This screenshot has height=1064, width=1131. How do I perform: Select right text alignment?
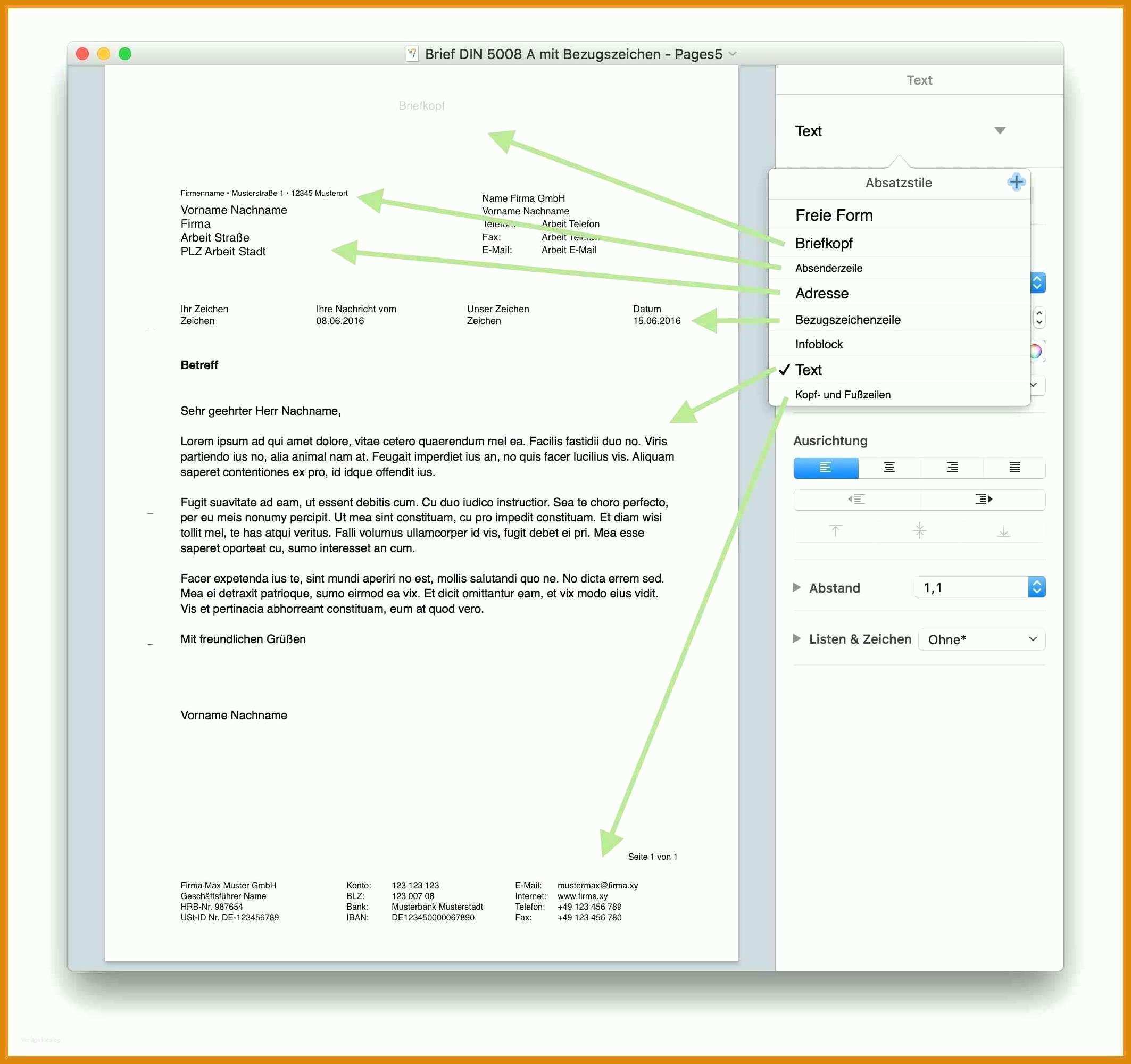click(x=952, y=468)
